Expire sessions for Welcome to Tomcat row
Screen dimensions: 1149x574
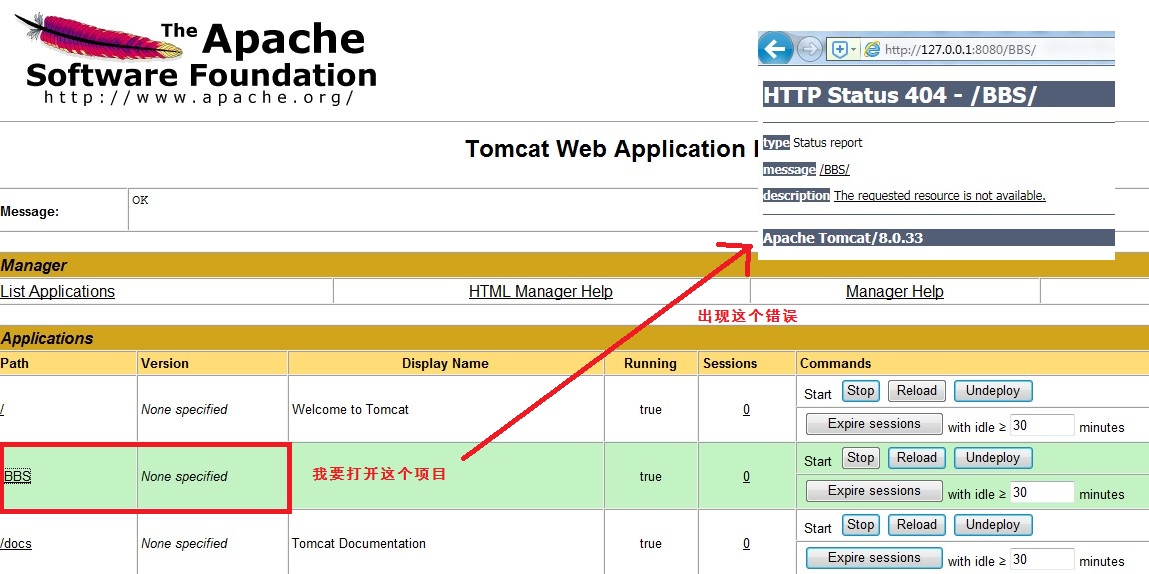tap(874, 424)
